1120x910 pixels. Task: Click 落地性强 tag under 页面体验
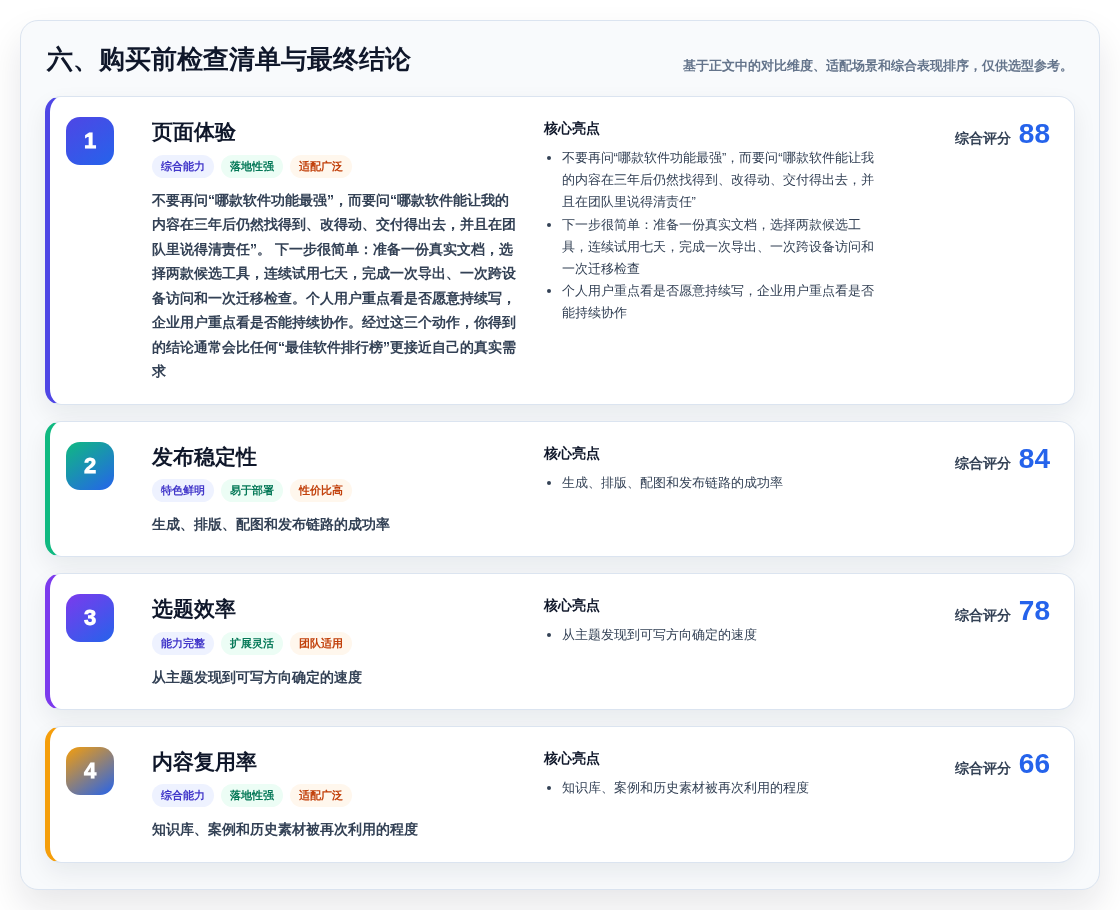(x=251, y=166)
